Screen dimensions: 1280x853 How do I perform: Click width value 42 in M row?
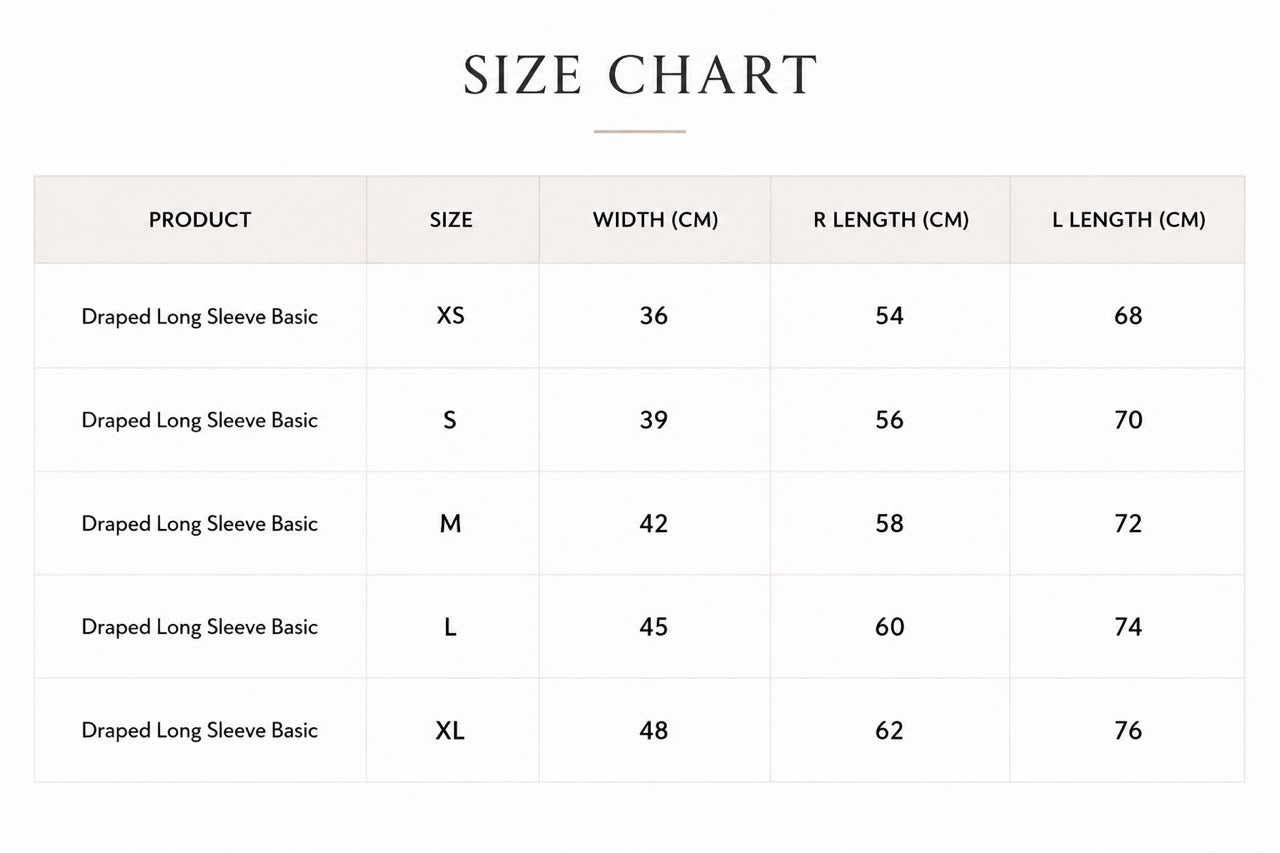tap(654, 523)
